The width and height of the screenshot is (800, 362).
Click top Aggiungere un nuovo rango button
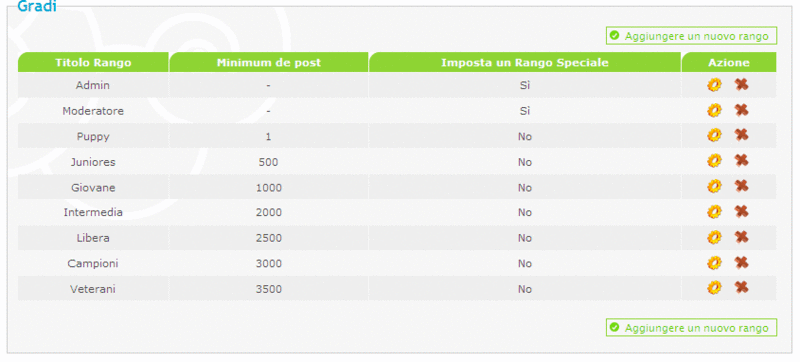(x=691, y=36)
